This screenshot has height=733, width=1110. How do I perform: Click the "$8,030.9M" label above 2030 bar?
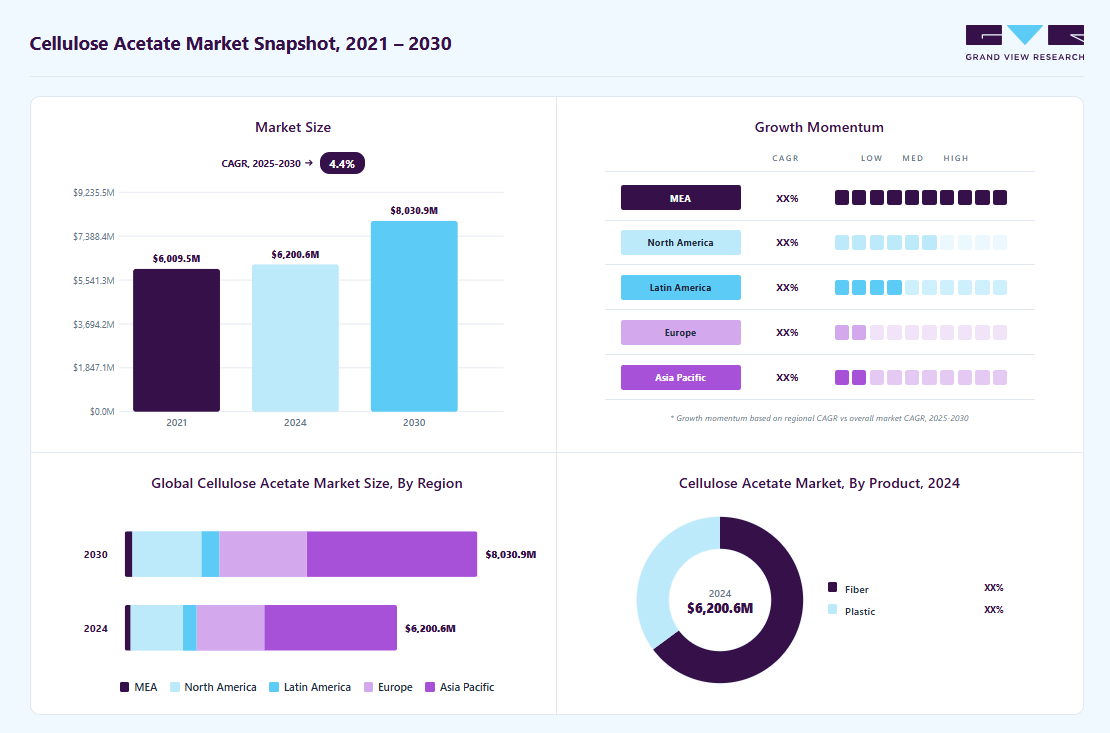tap(414, 210)
